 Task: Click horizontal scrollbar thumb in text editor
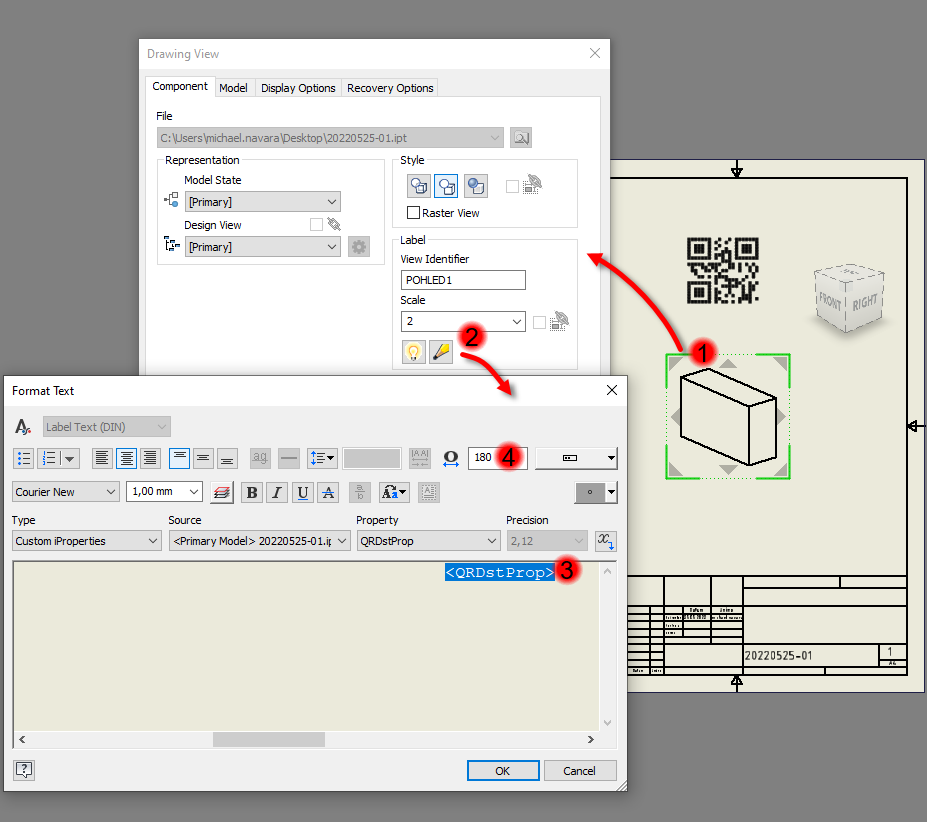(x=269, y=739)
